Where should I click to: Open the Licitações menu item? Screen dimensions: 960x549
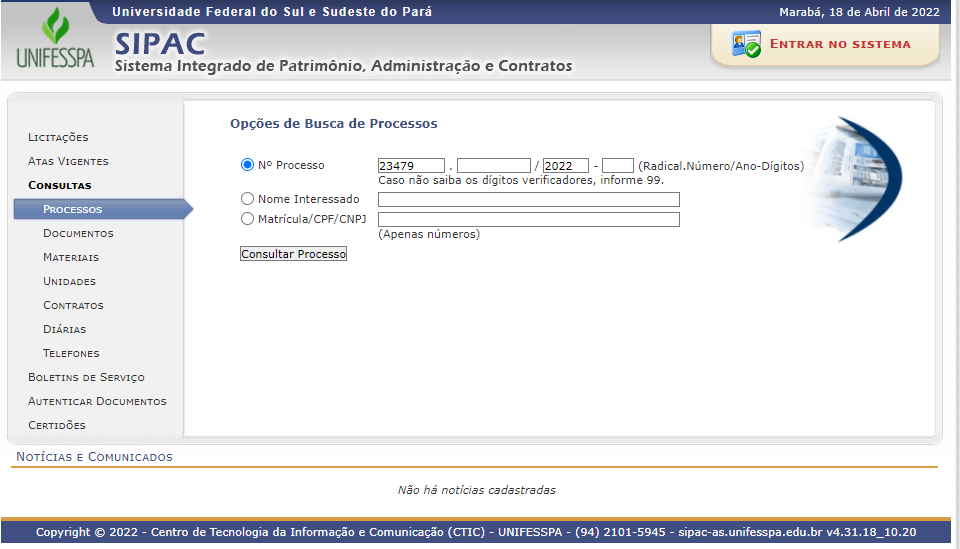[58, 137]
